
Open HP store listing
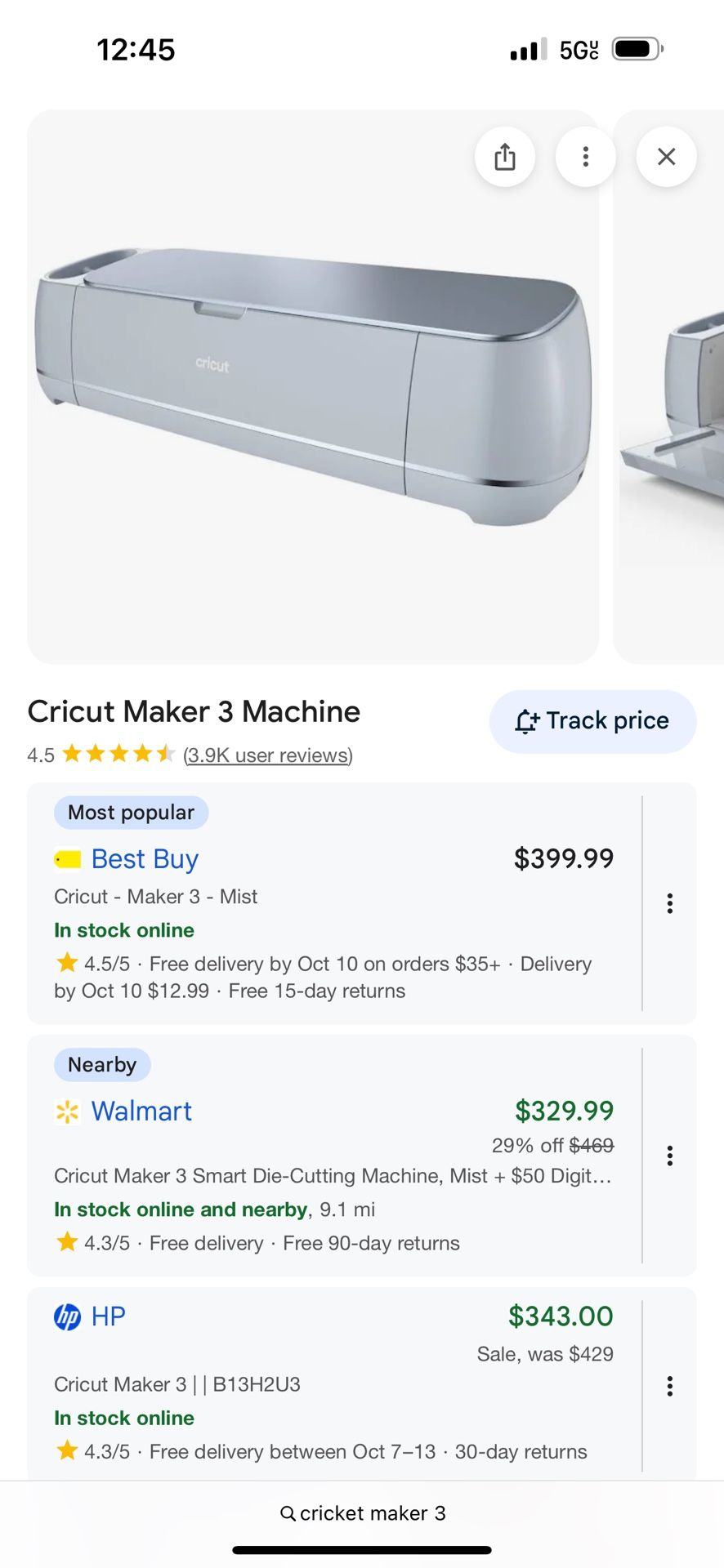[x=108, y=1316]
